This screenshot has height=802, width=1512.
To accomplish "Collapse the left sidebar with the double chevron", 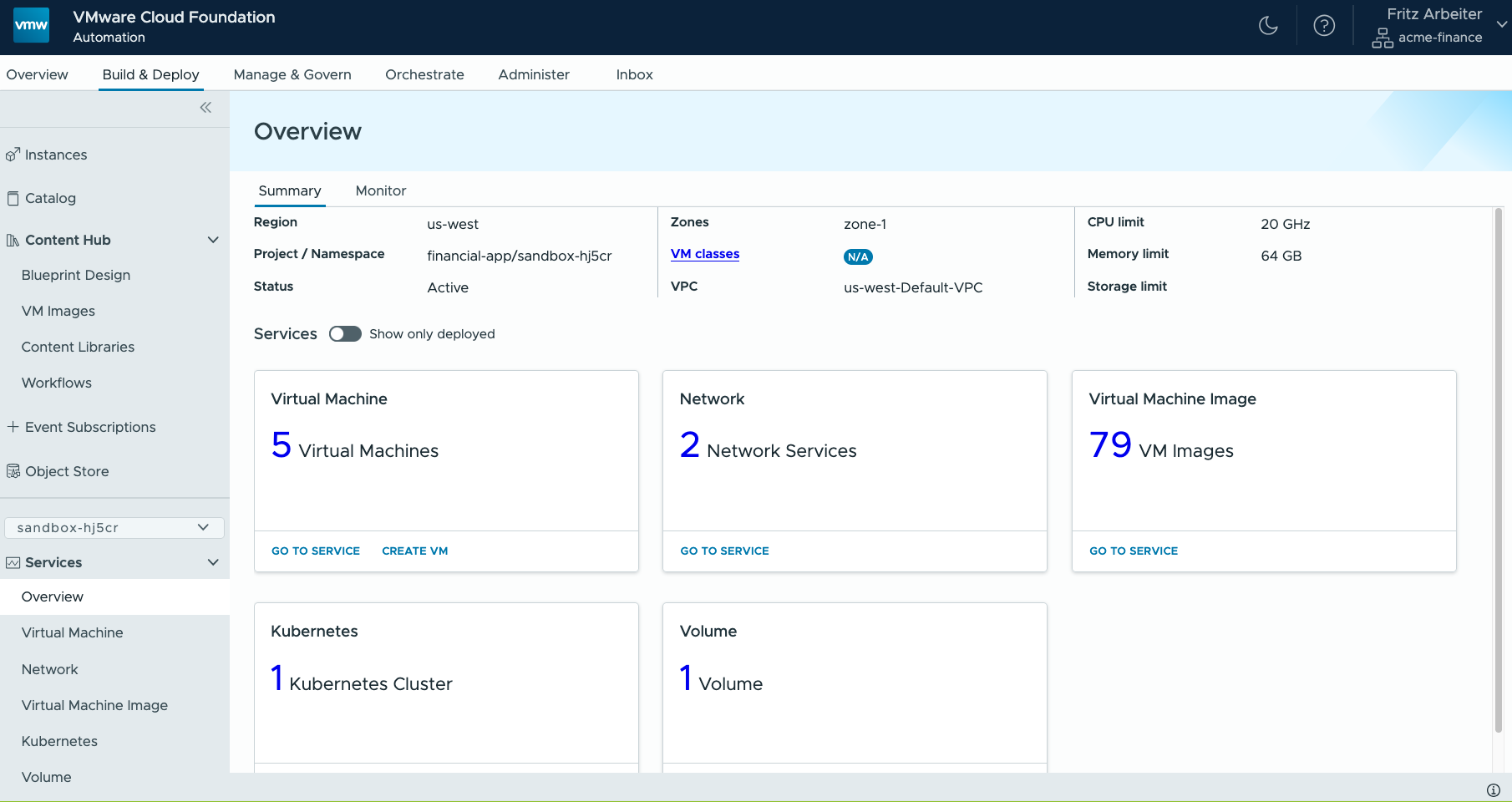I will pyautogui.click(x=205, y=107).
